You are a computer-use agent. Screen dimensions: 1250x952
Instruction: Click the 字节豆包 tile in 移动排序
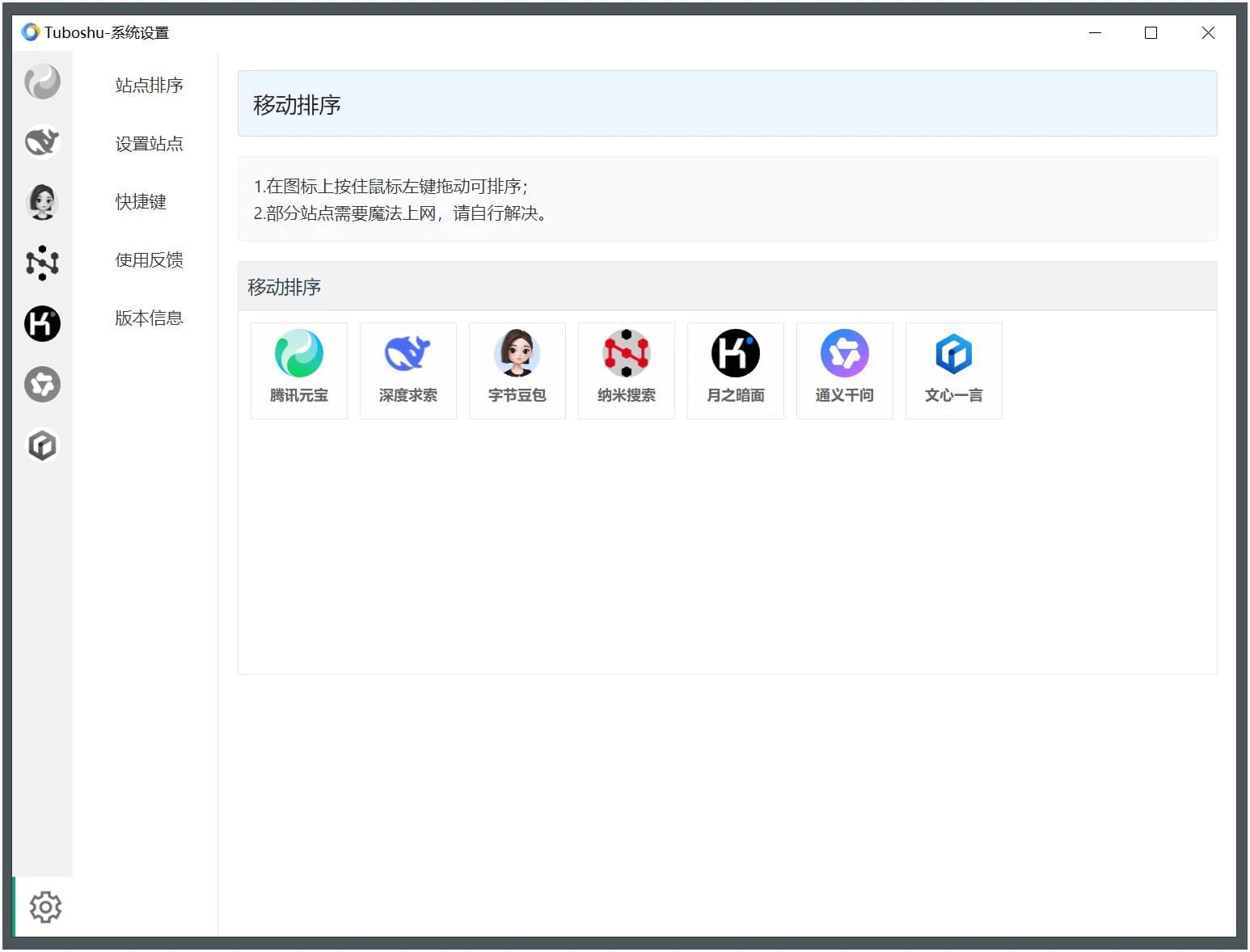(x=517, y=370)
